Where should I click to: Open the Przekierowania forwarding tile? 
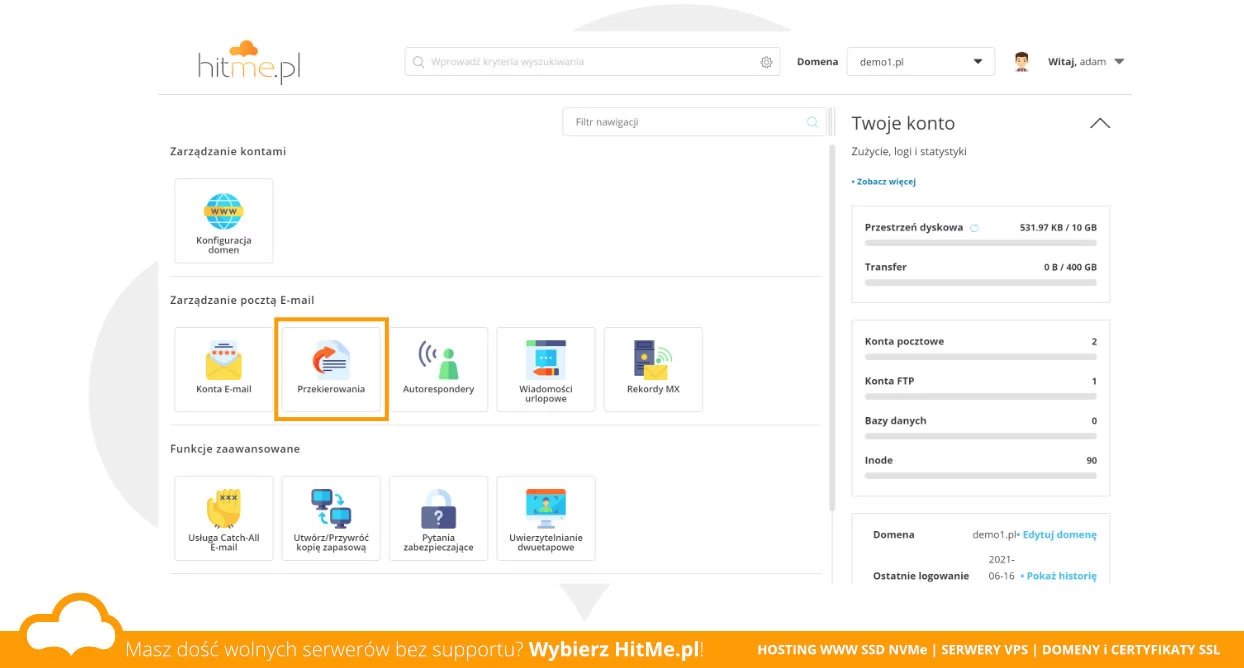331,369
